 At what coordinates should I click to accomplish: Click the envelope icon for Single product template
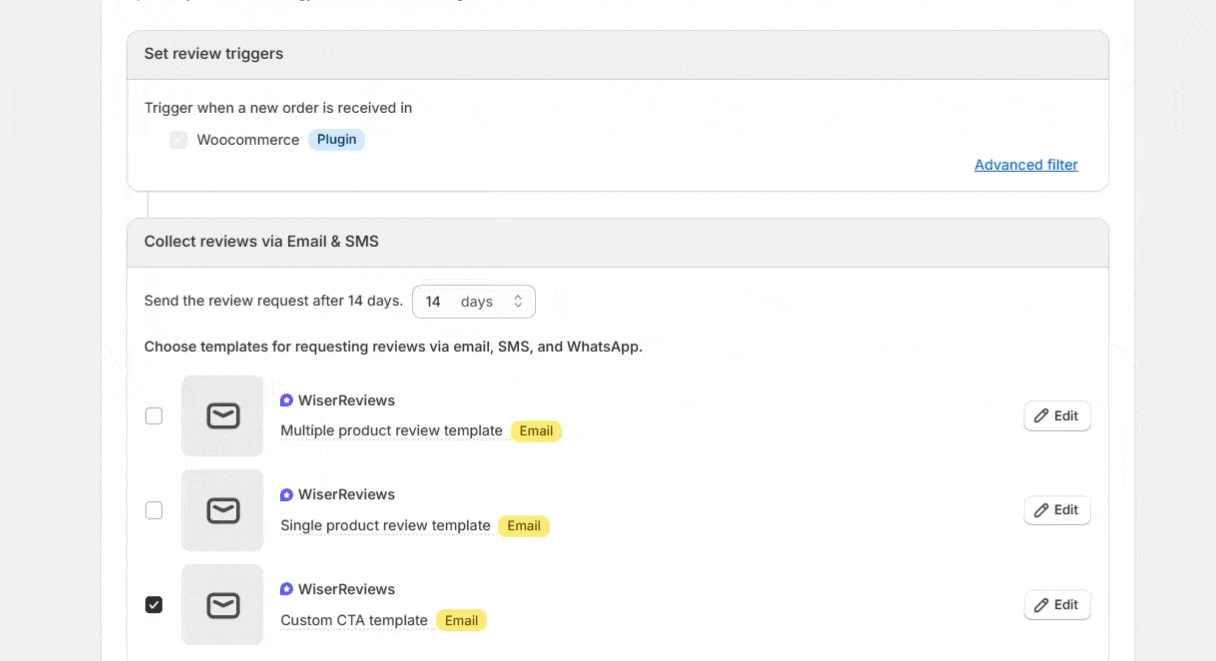click(x=222, y=511)
